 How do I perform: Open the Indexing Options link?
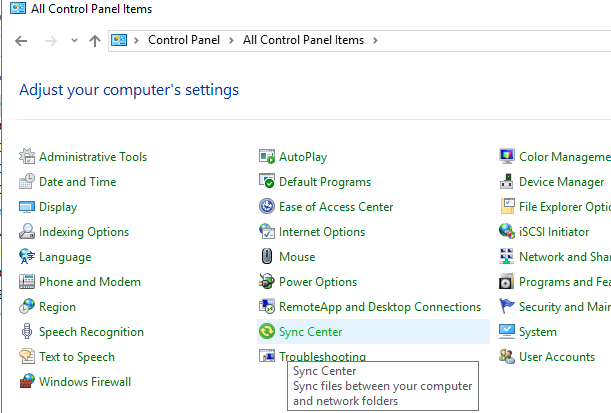[84, 232]
